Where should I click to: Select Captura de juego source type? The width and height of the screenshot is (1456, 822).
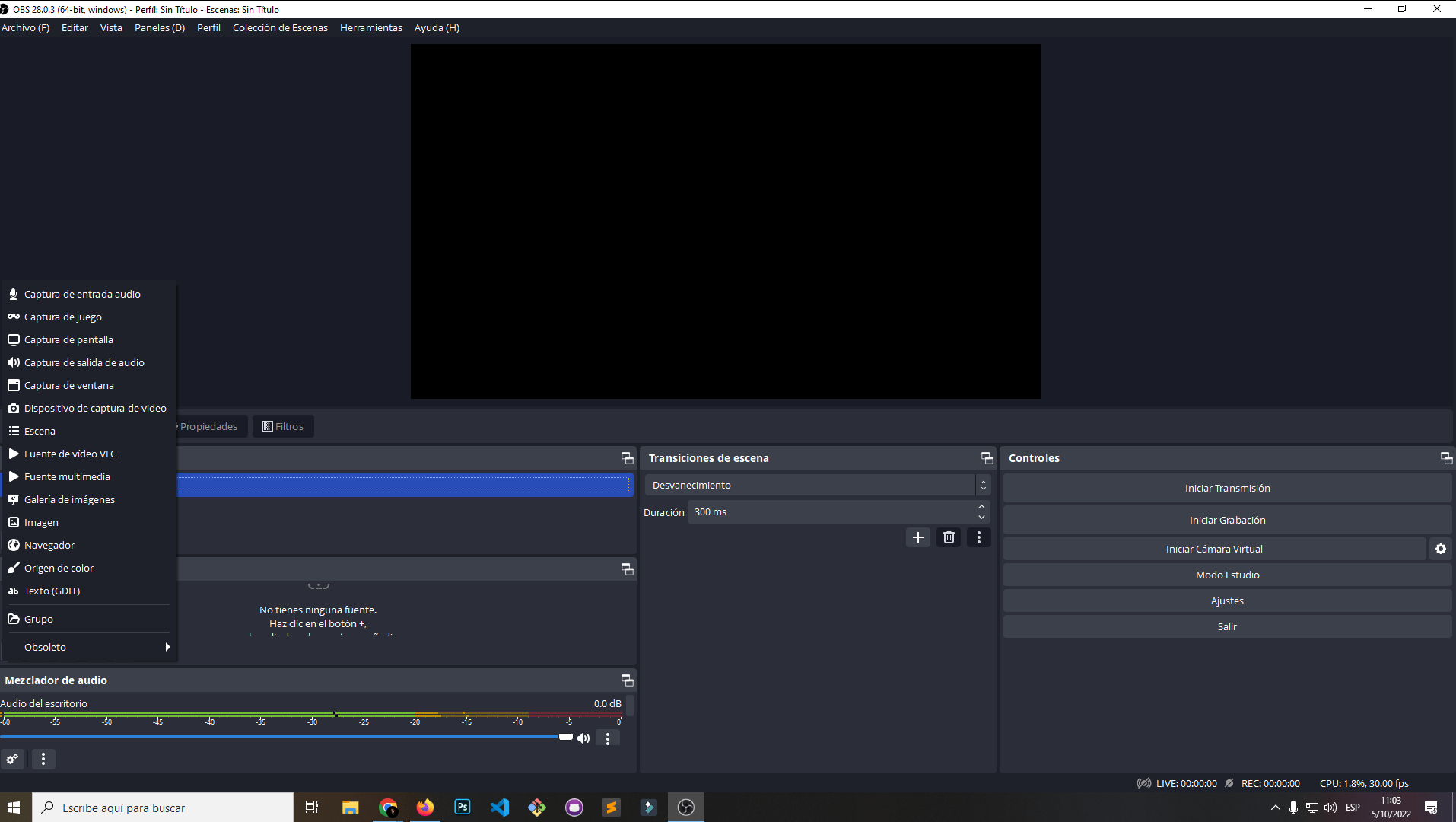pos(62,317)
